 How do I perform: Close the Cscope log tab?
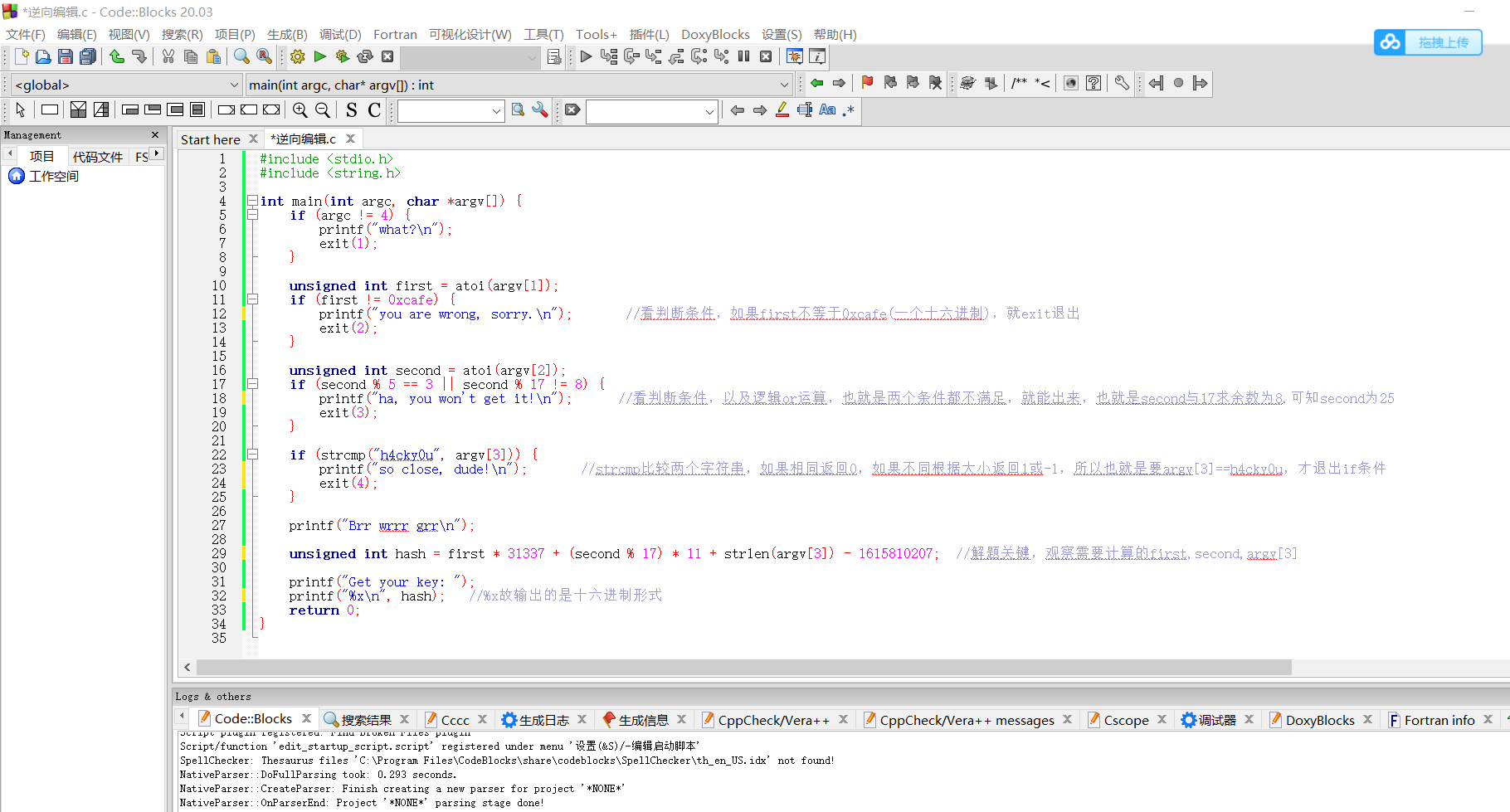pos(1162,719)
